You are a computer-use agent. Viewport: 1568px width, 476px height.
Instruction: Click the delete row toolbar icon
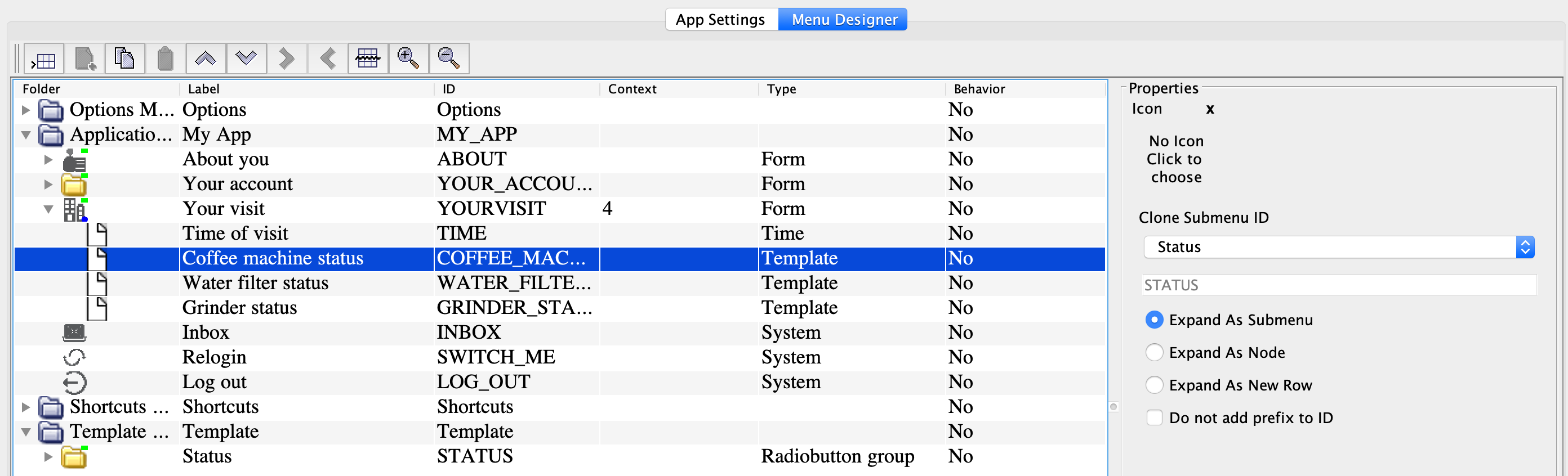[368, 60]
